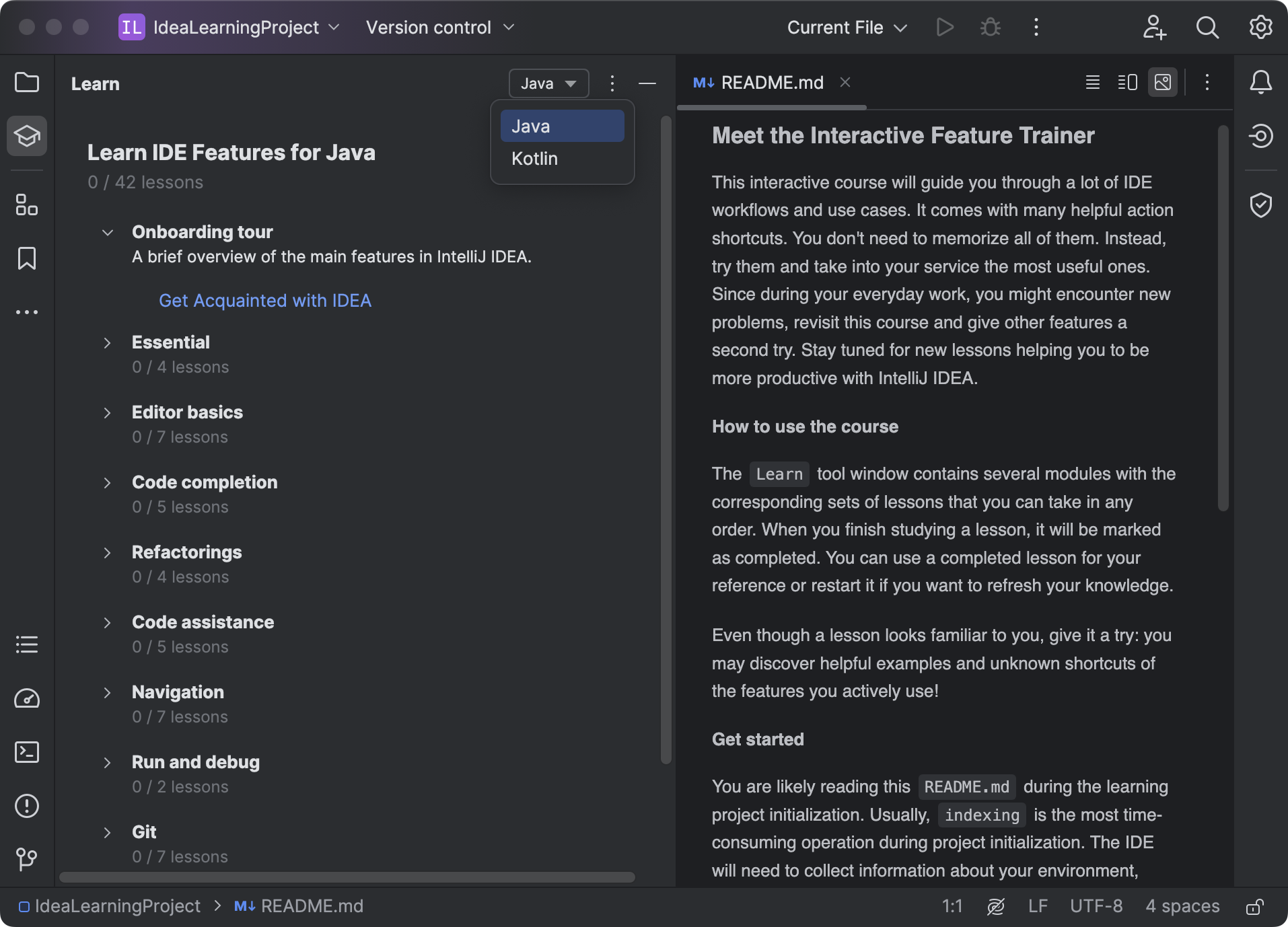Start debugging with the bug icon
The width and height of the screenshot is (1288, 927).
(x=989, y=28)
